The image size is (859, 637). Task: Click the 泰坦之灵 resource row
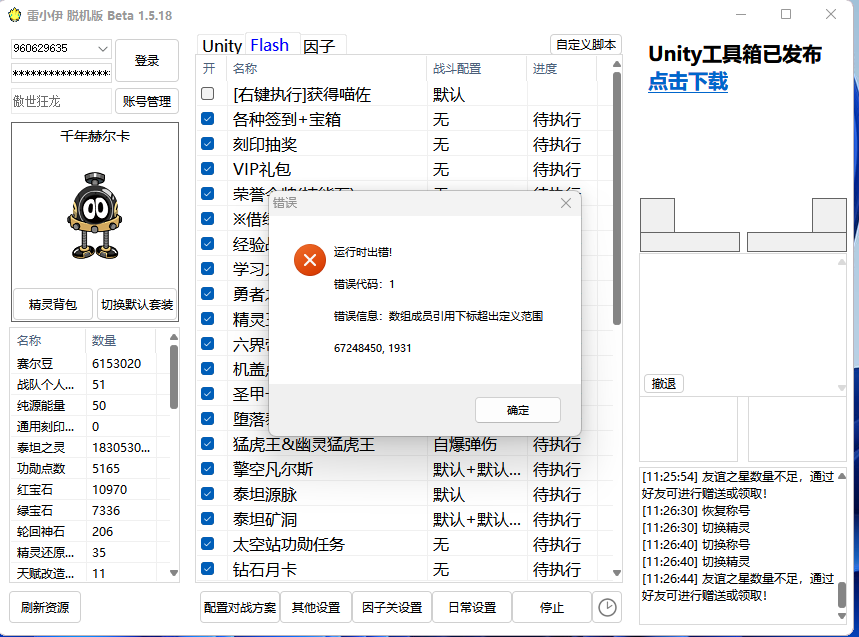tap(90, 447)
